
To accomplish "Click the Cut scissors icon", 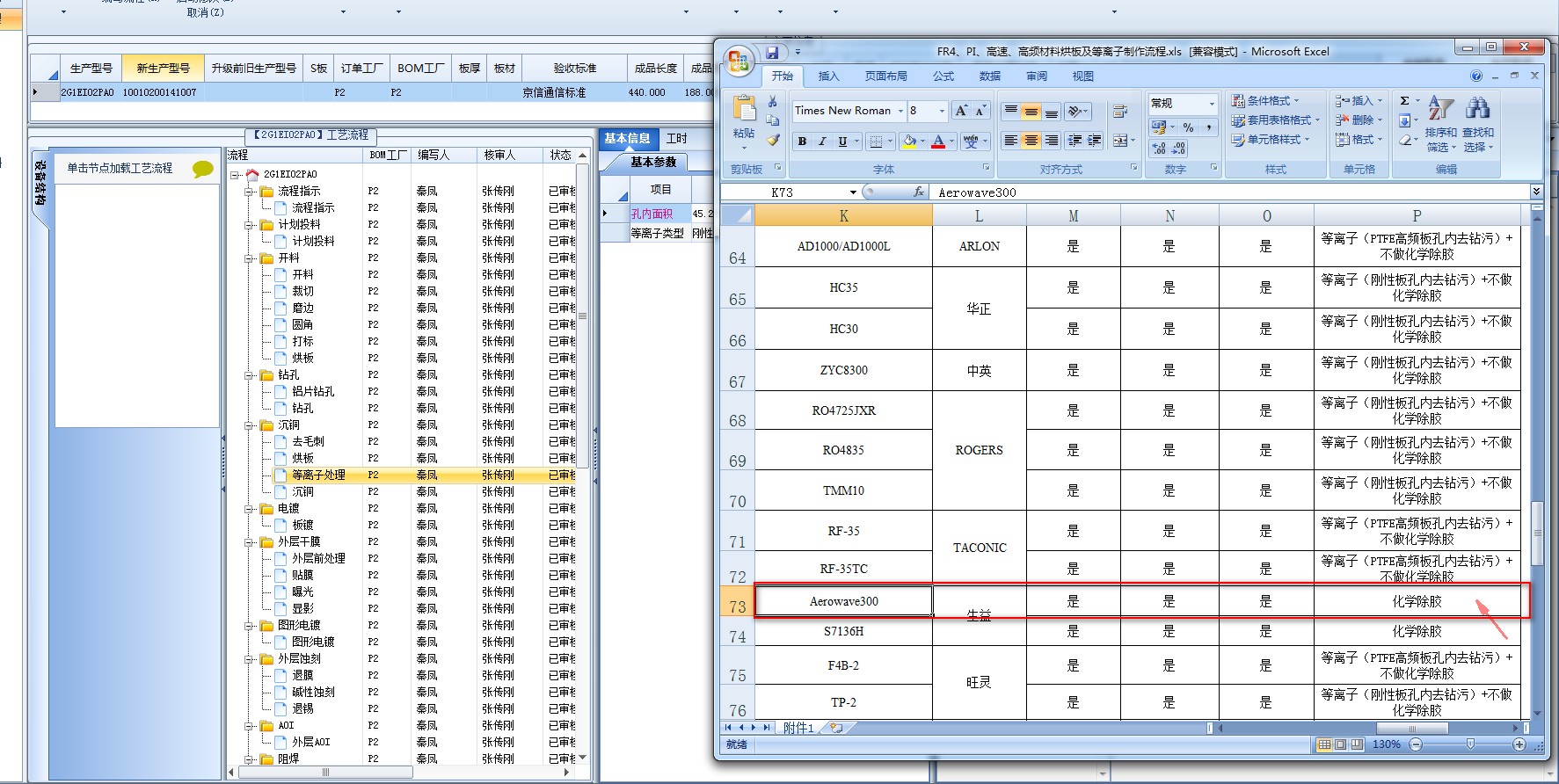I will (x=773, y=102).
